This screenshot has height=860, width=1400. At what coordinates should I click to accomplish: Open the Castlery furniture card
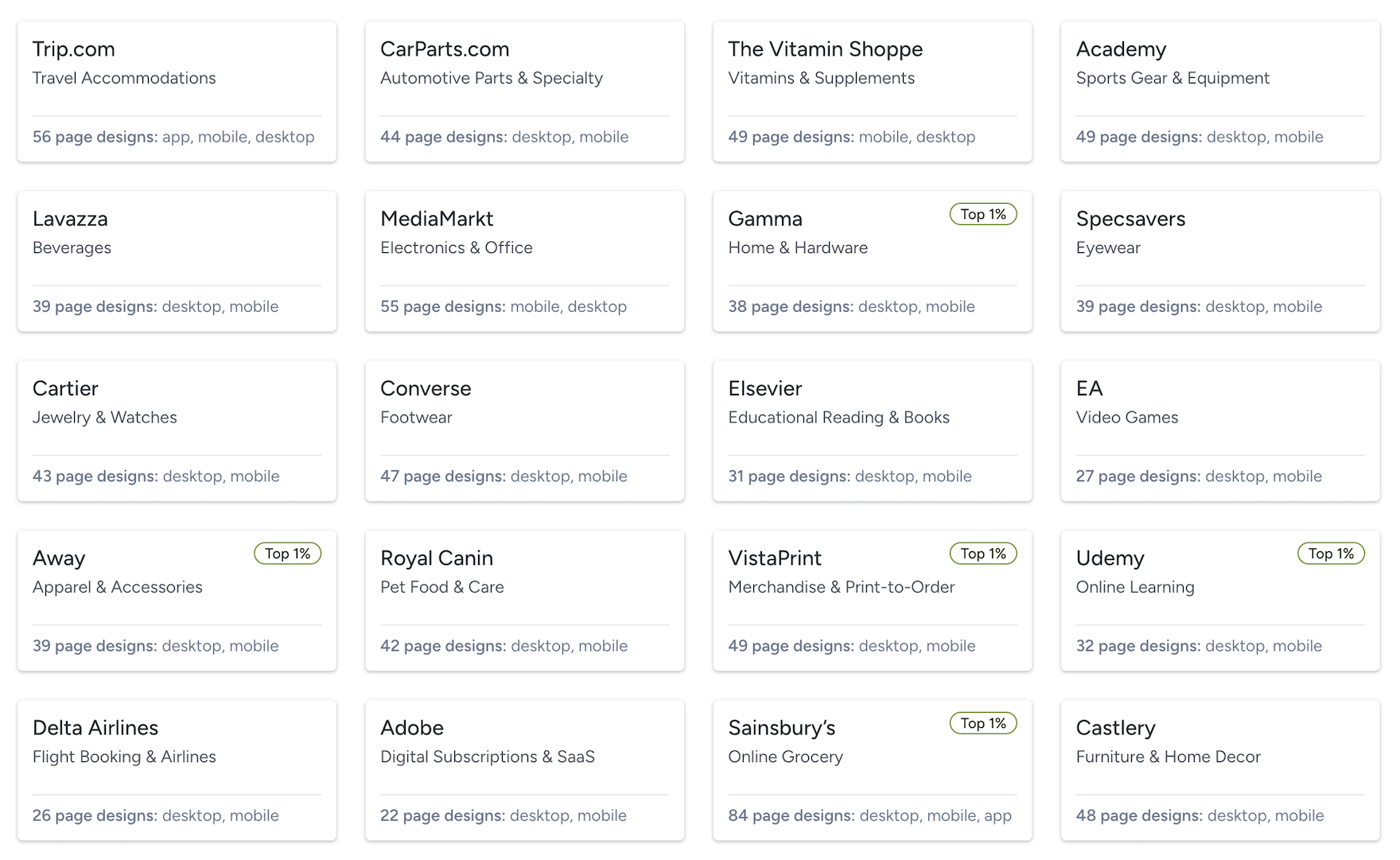pyautogui.click(x=1219, y=769)
